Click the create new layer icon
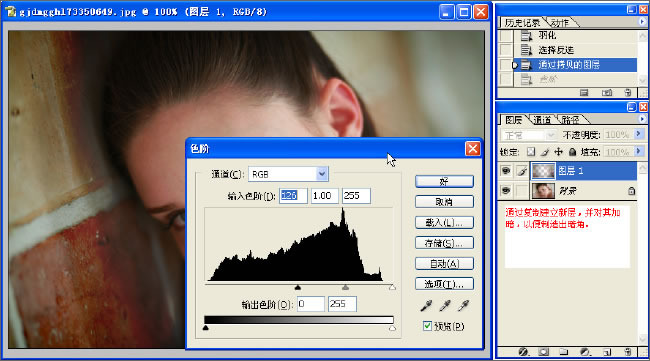This screenshot has height=361, width=650. coord(607,352)
